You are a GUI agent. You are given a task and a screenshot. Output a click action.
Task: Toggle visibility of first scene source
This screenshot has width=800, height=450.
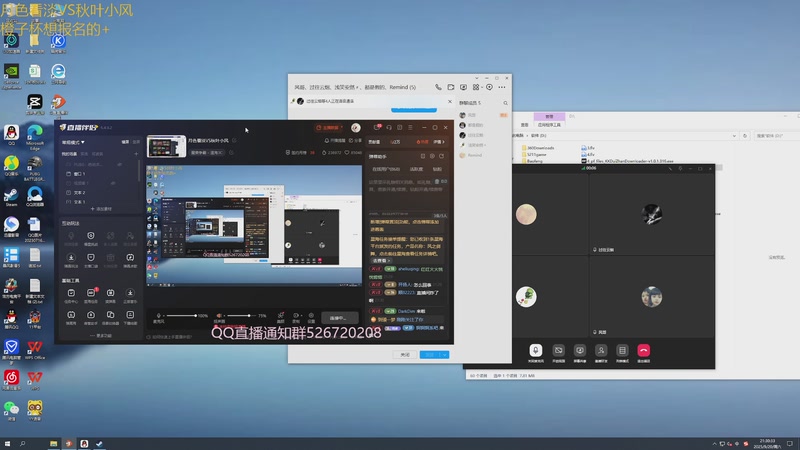[x=119, y=164]
